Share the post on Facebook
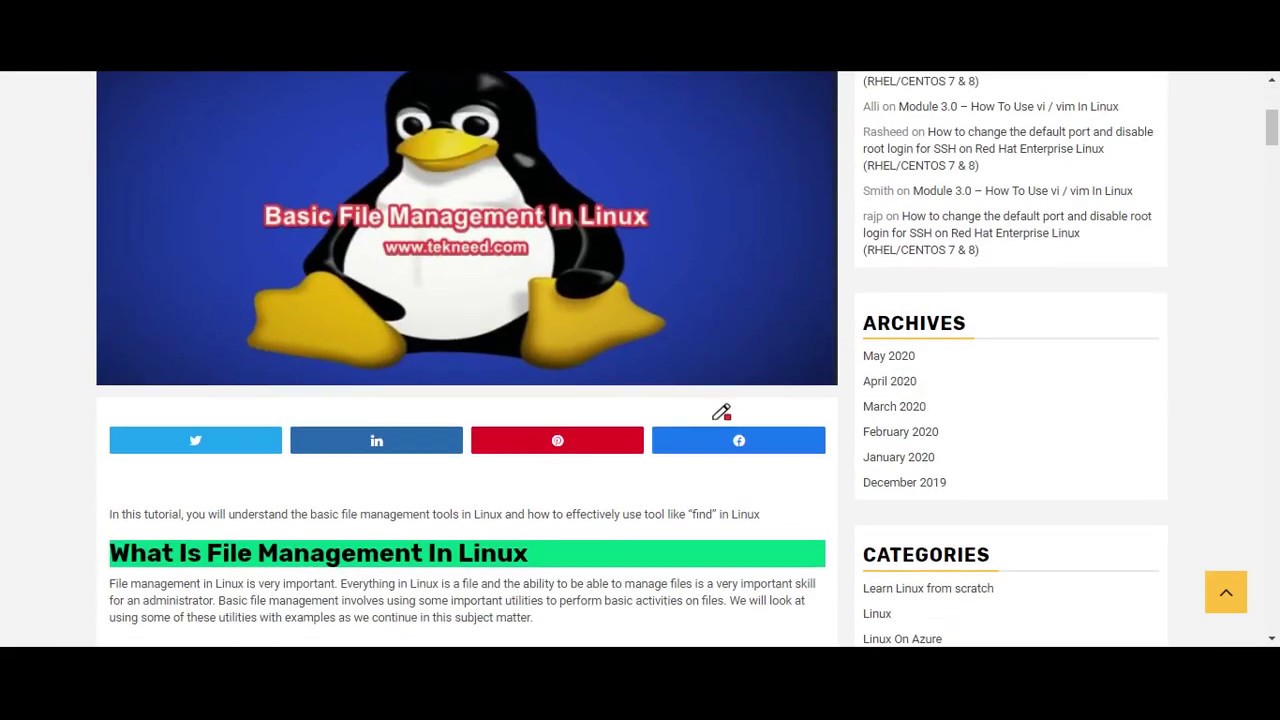This screenshot has height=720, width=1280. (738, 440)
